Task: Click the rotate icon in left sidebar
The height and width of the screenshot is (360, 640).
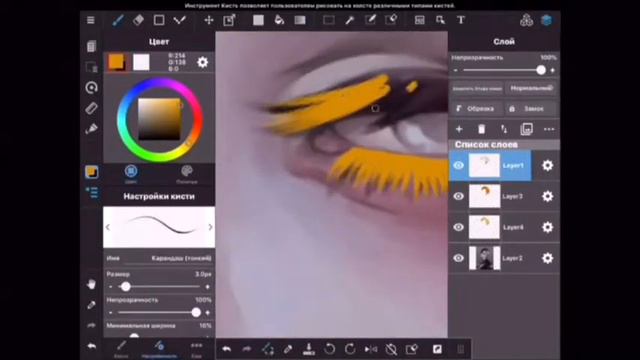Action: (91, 87)
